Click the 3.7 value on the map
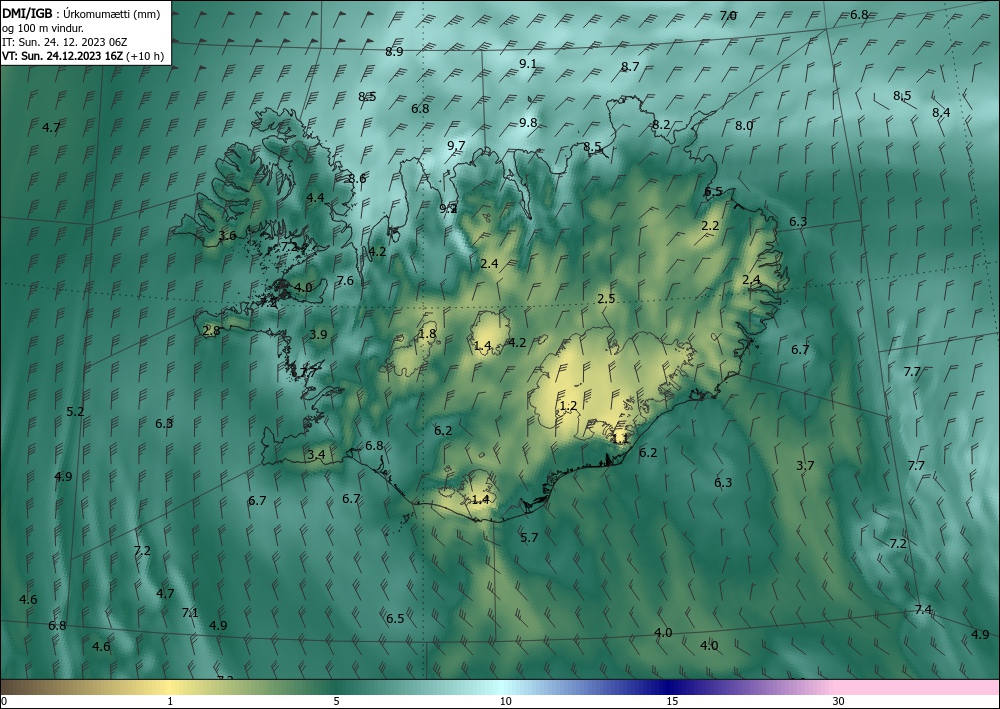 [805, 466]
